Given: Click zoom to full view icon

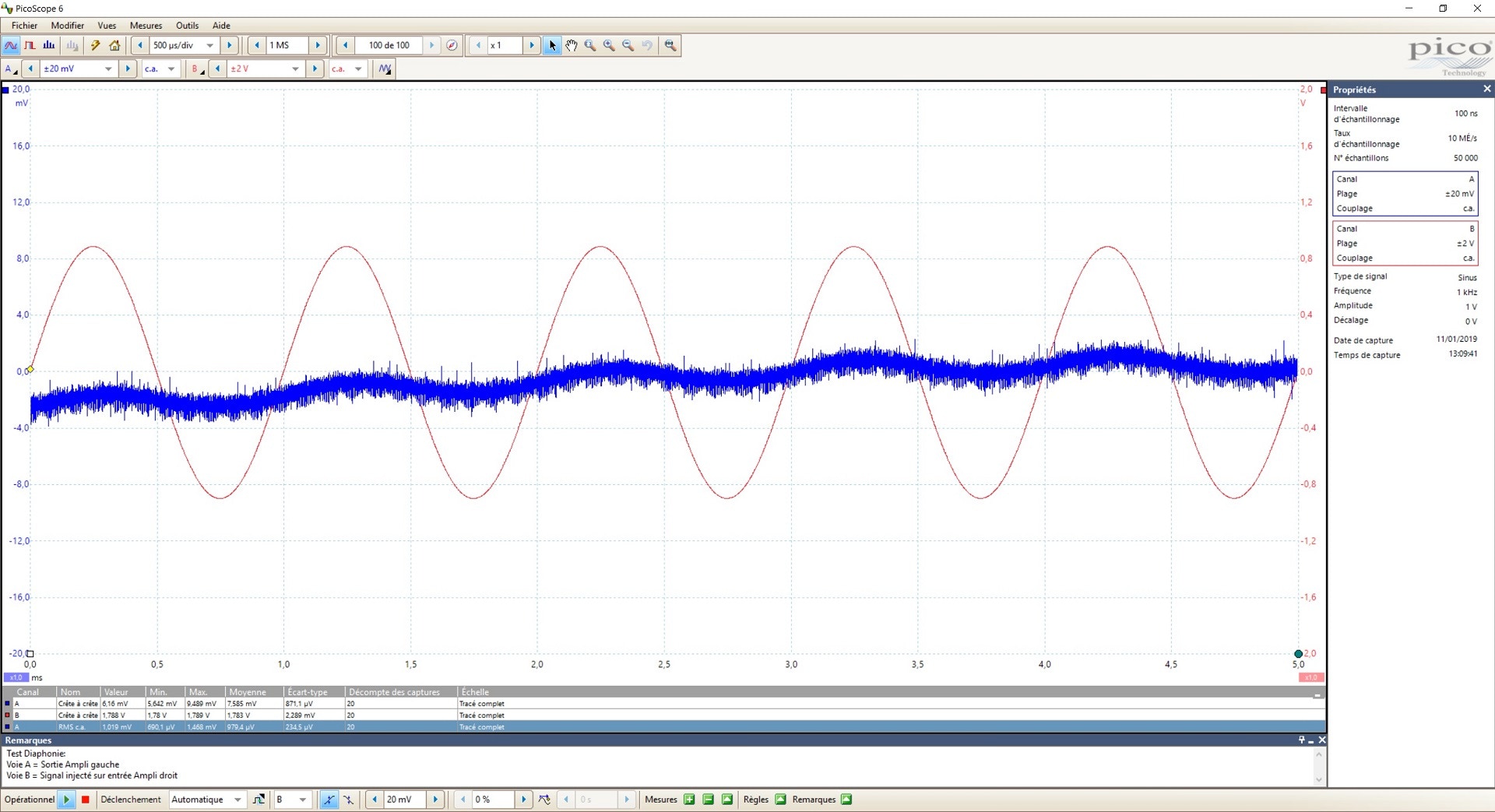Looking at the screenshot, I should (x=670, y=45).
